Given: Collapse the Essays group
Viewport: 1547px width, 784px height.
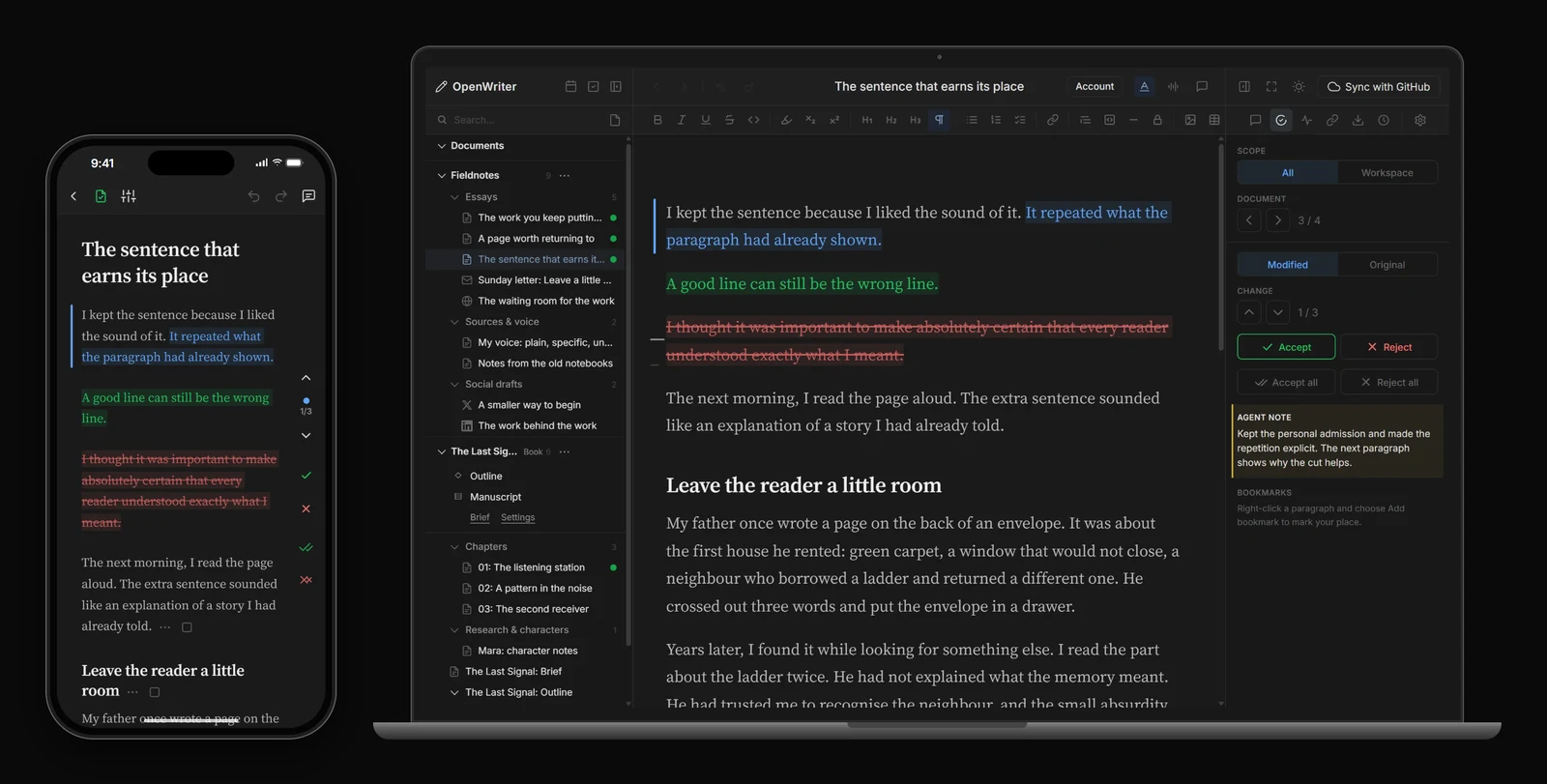Looking at the screenshot, I should click(454, 197).
